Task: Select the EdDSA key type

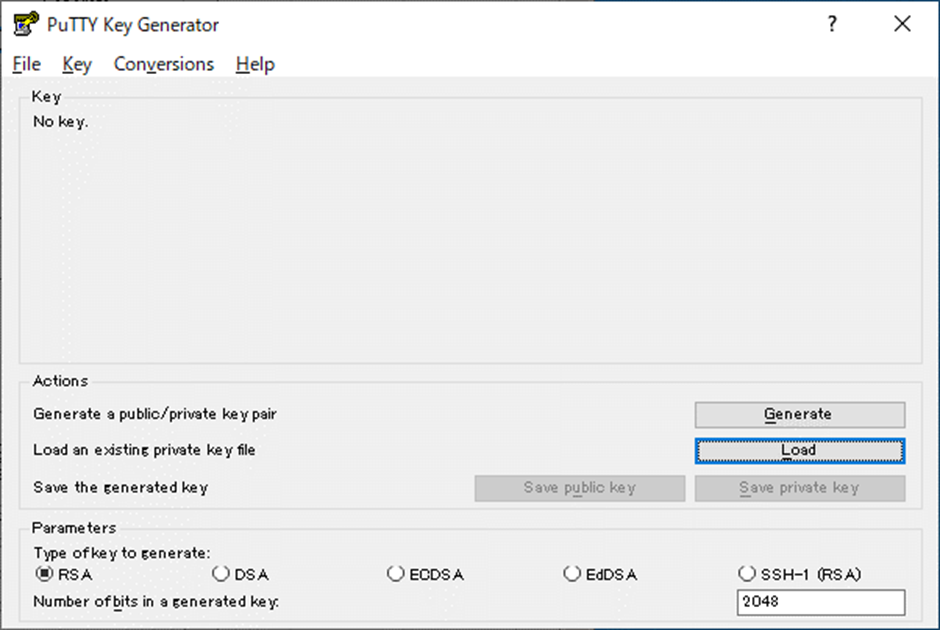Action: [600, 574]
